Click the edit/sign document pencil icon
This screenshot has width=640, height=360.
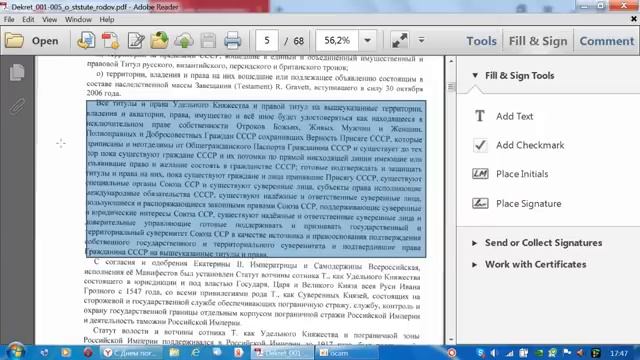pos(136,40)
